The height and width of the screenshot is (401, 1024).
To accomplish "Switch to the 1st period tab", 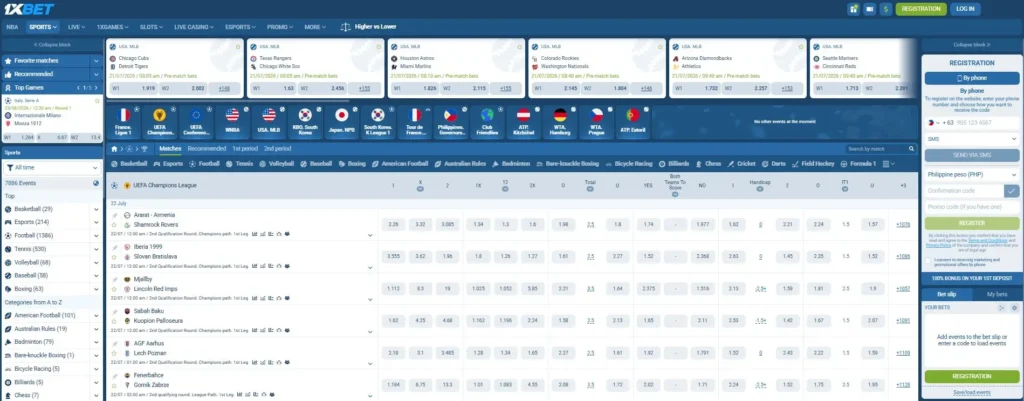I will click(245, 149).
